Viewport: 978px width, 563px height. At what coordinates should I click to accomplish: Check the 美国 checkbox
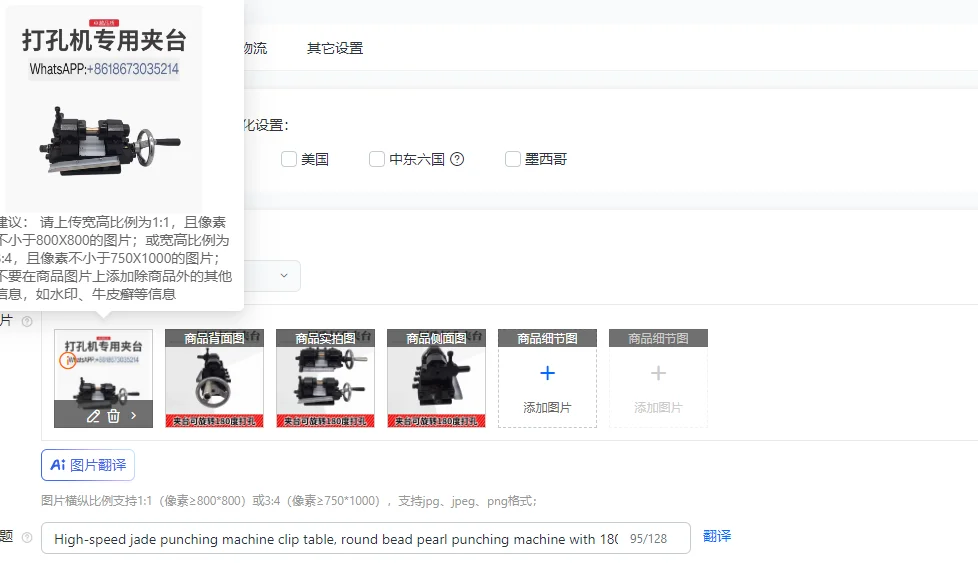pos(289,159)
